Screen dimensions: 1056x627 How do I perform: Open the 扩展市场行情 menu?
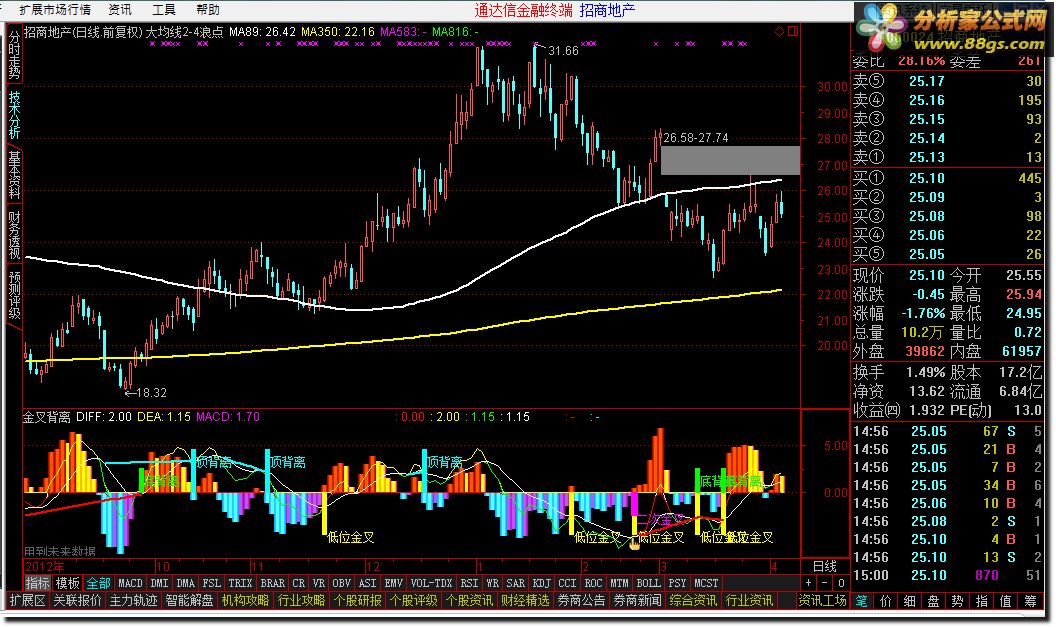(x=55, y=9)
